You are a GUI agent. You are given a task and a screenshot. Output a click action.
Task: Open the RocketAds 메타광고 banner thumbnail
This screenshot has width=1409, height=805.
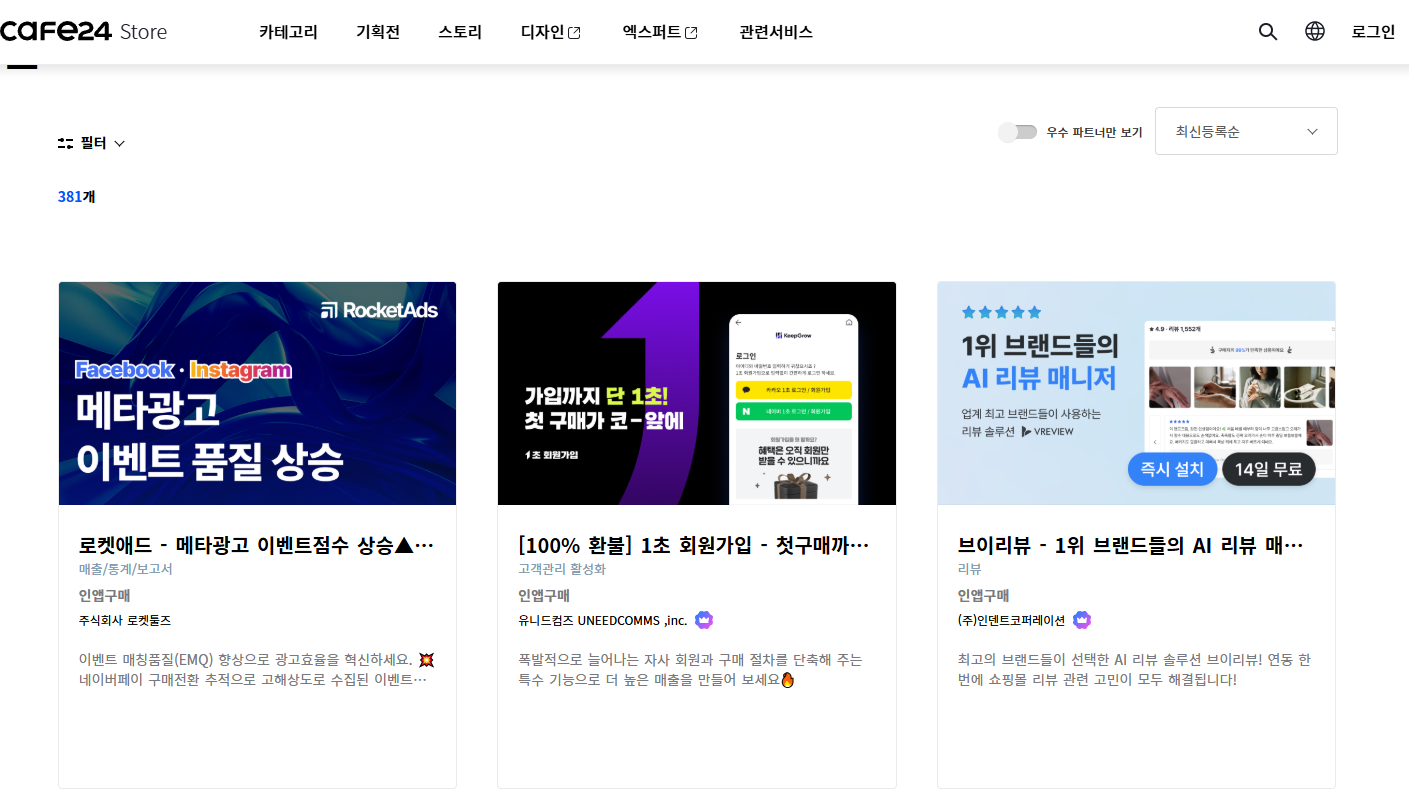pyautogui.click(x=257, y=393)
